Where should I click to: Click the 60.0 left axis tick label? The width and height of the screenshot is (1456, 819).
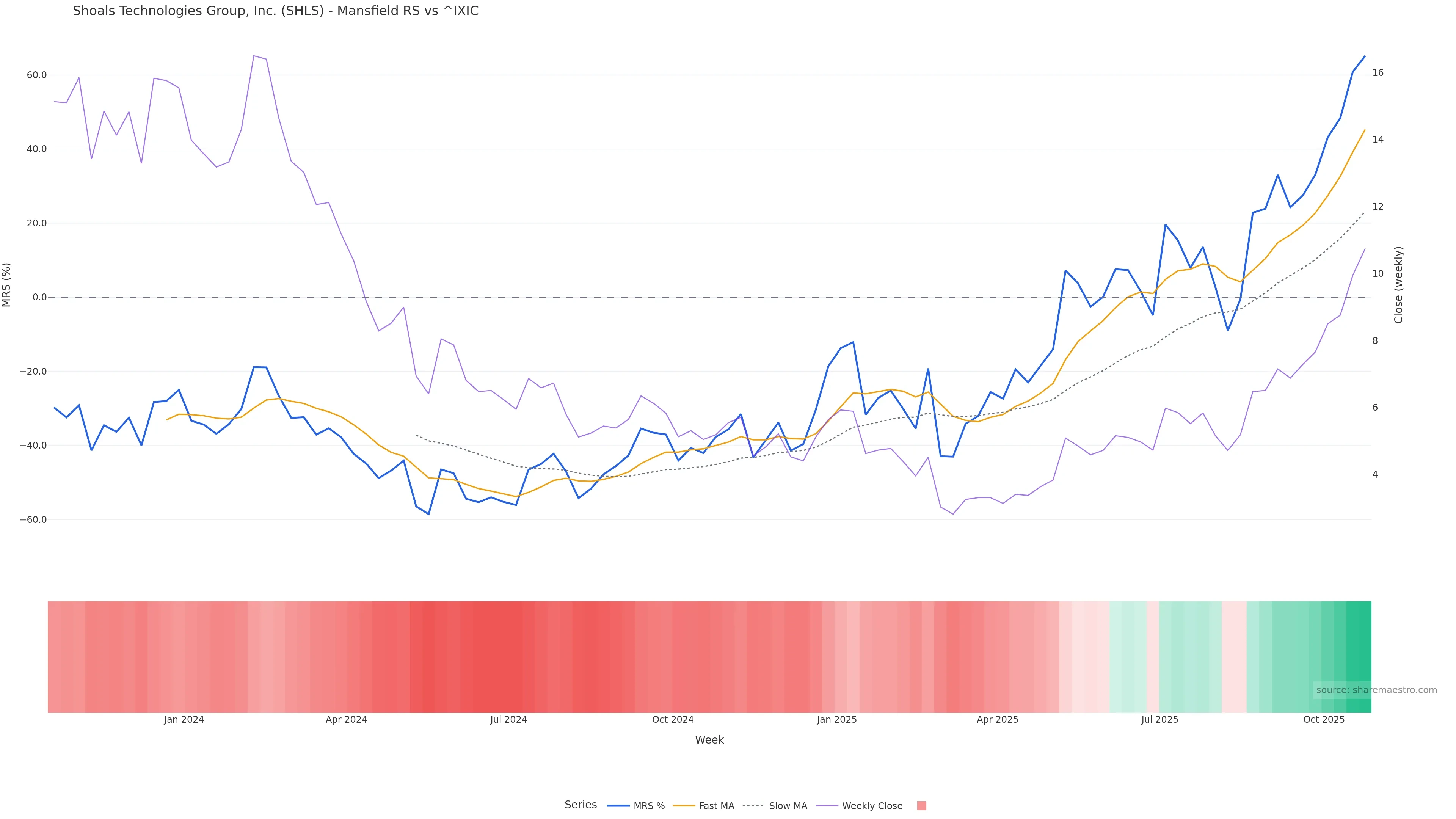coord(36,75)
